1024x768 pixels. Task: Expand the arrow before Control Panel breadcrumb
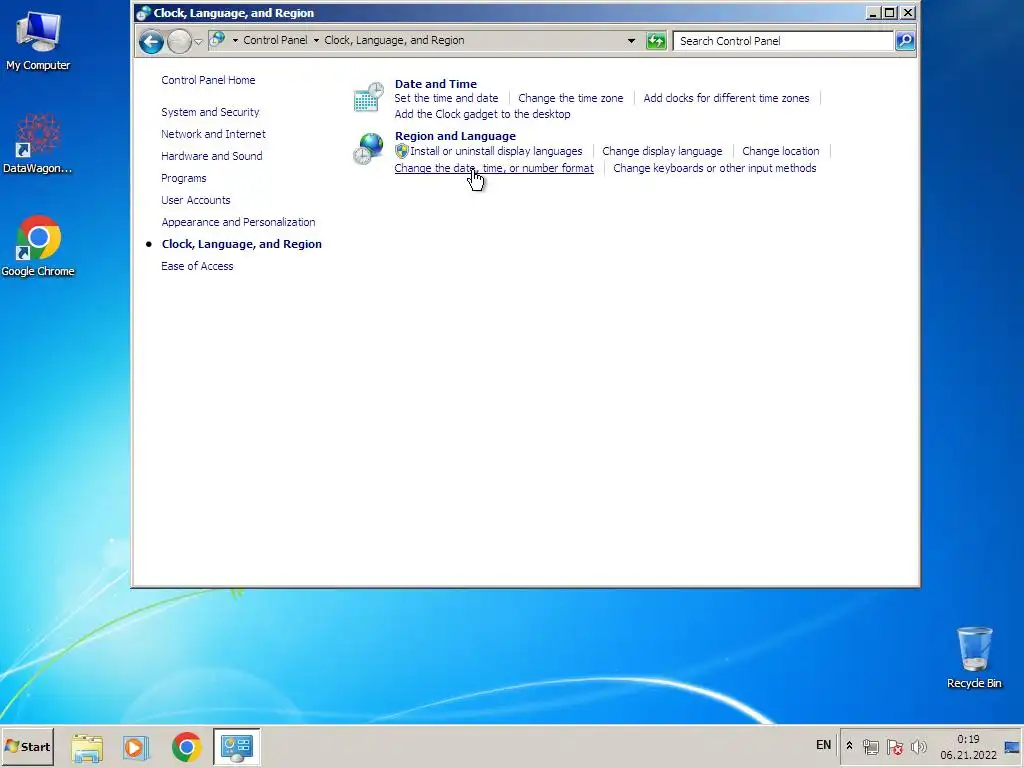[x=235, y=40]
